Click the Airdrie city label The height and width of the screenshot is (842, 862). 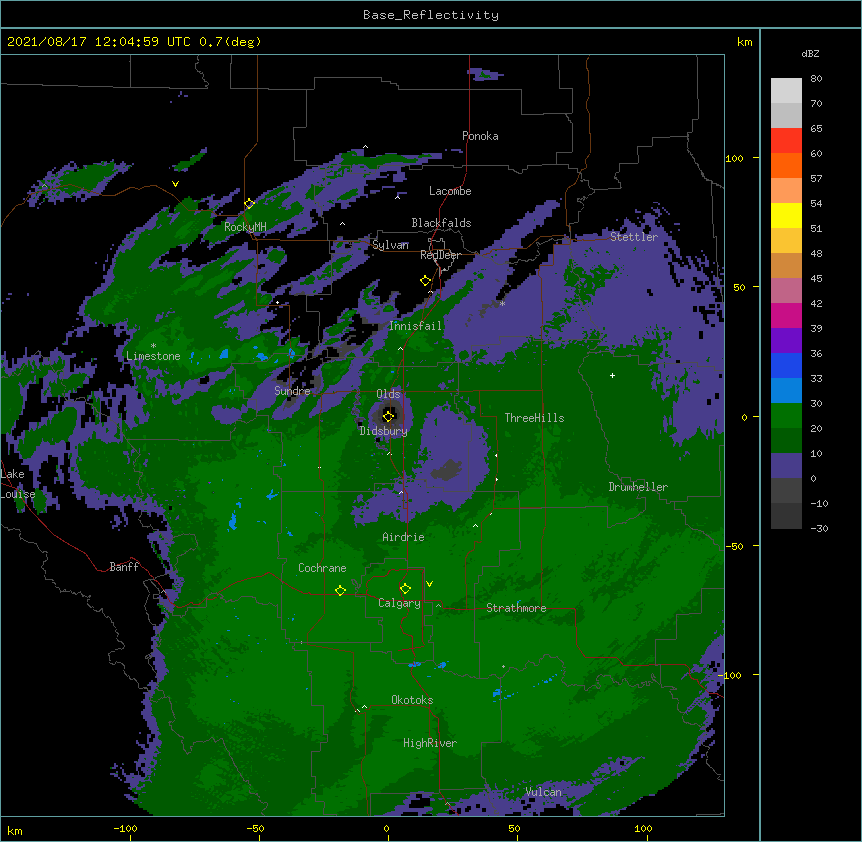tap(404, 537)
